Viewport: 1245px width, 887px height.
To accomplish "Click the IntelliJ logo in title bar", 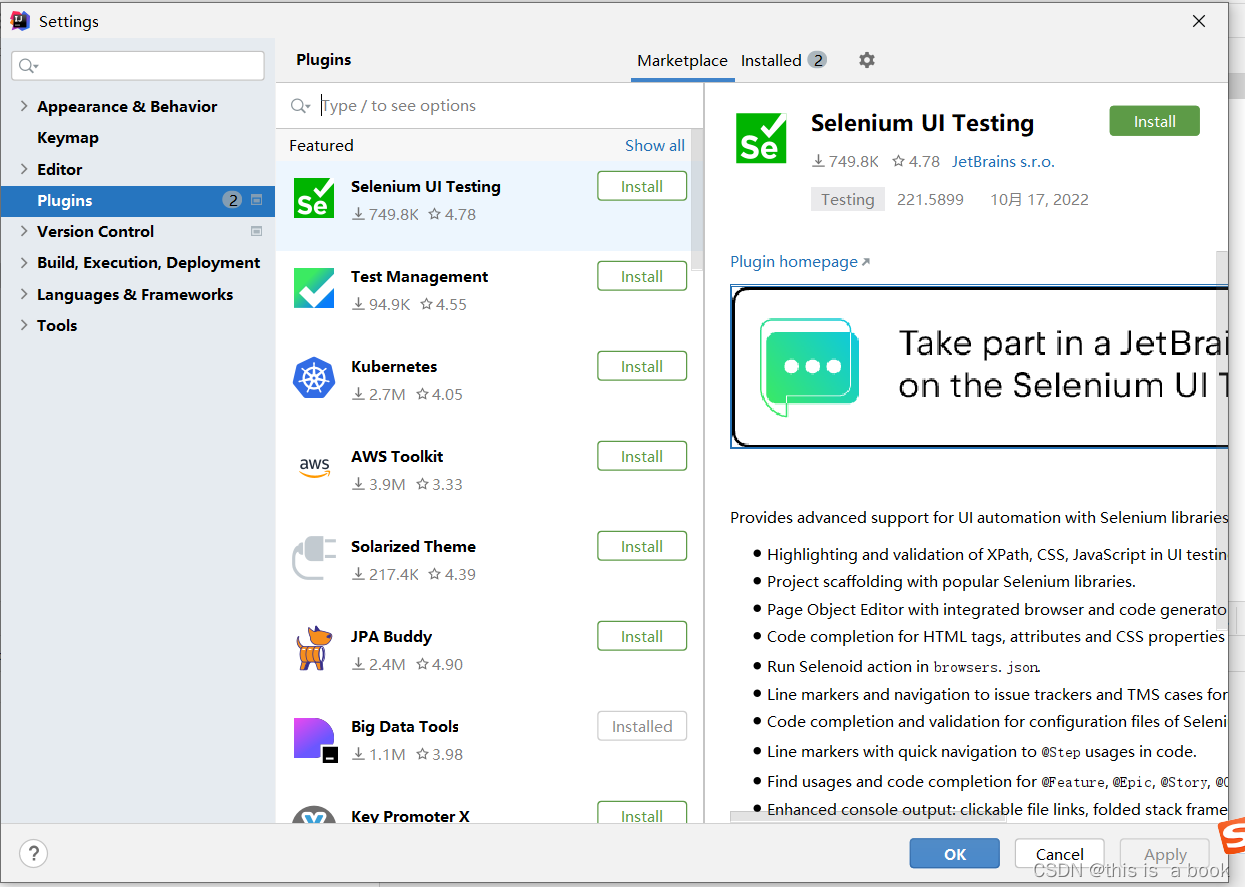I will point(20,21).
